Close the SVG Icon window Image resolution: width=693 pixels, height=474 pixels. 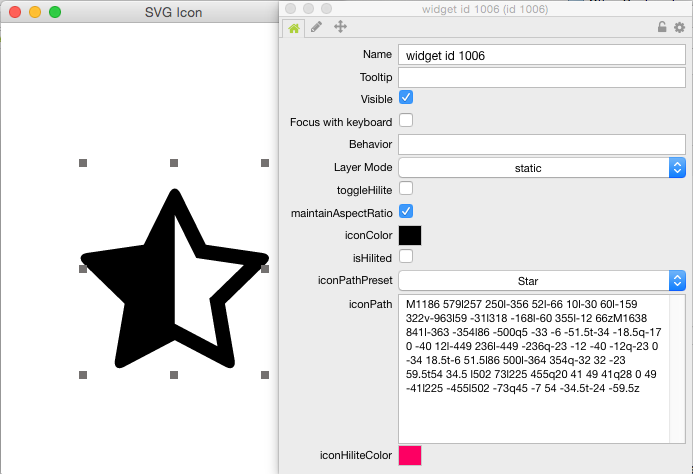[x=14, y=12]
